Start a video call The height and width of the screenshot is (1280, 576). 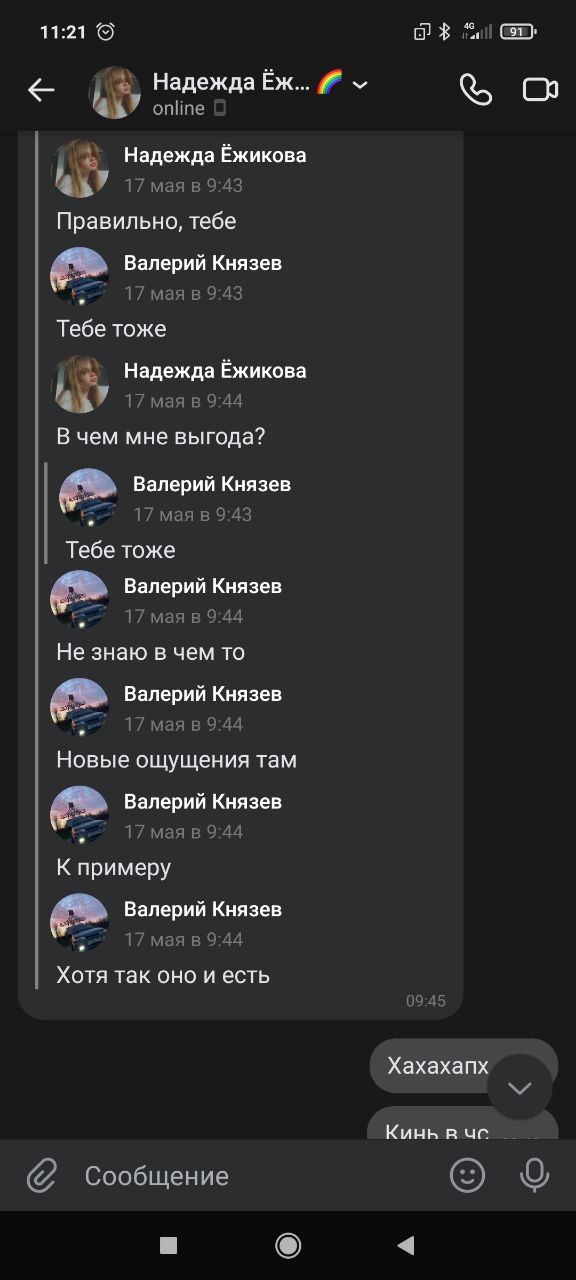541,90
